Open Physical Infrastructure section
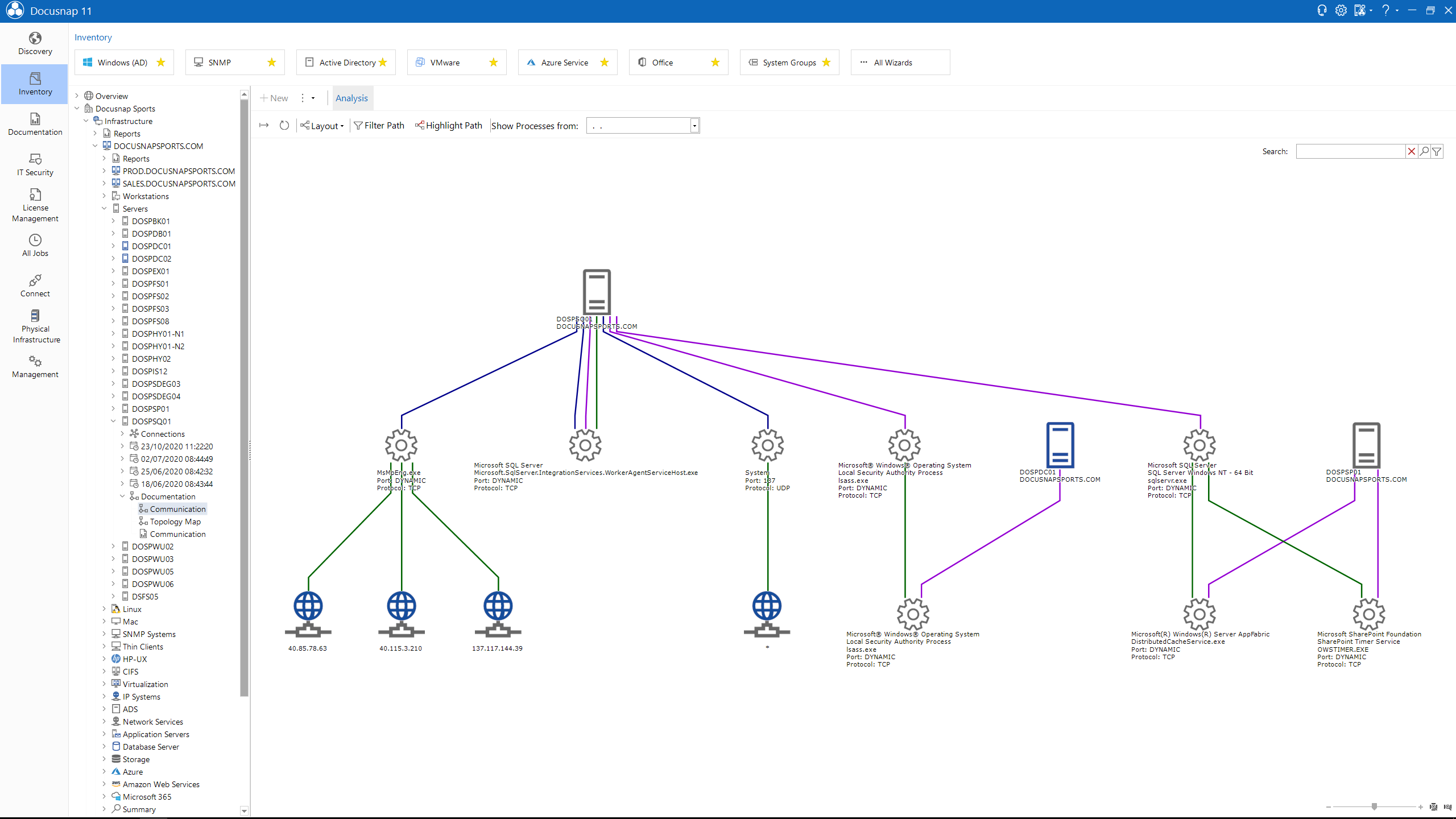 35,326
